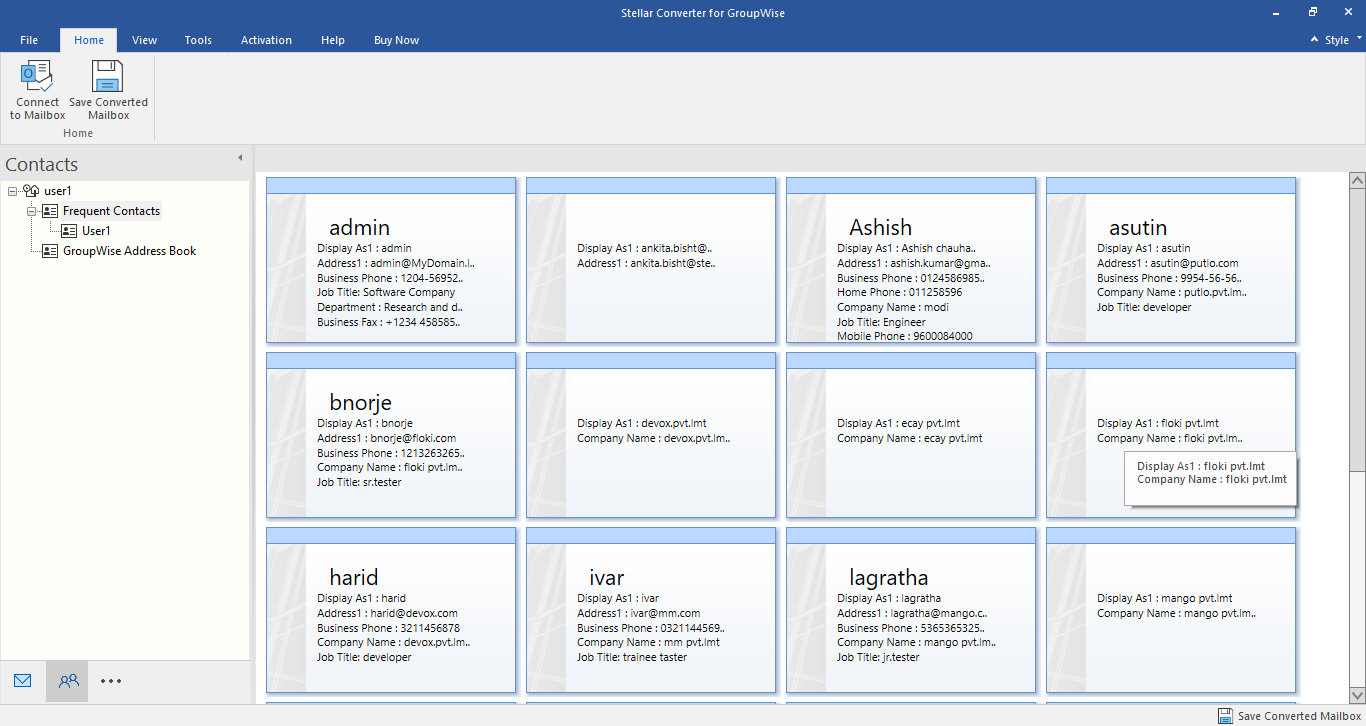
Task: Open the ankita.bisht contact card
Action: [651, 260]
